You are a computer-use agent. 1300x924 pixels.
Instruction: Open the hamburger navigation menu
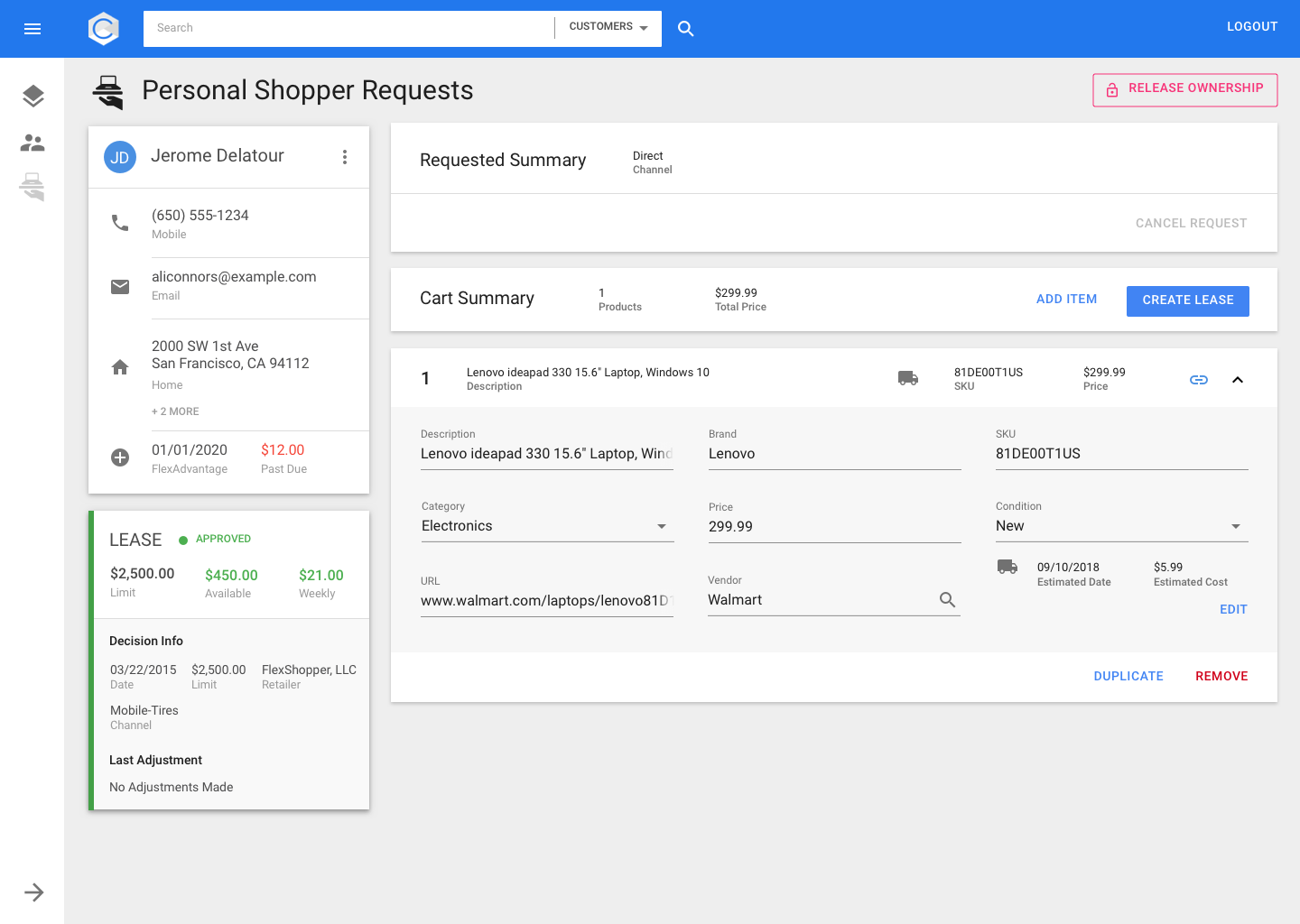coord(32,29)
